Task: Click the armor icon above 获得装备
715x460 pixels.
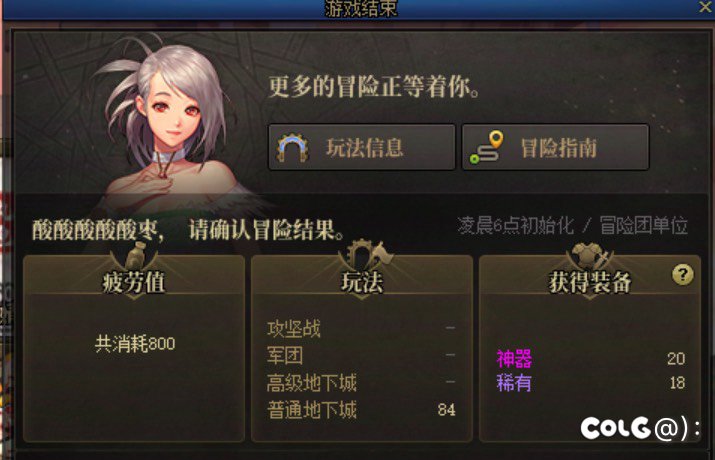Action: click(590, 255)
